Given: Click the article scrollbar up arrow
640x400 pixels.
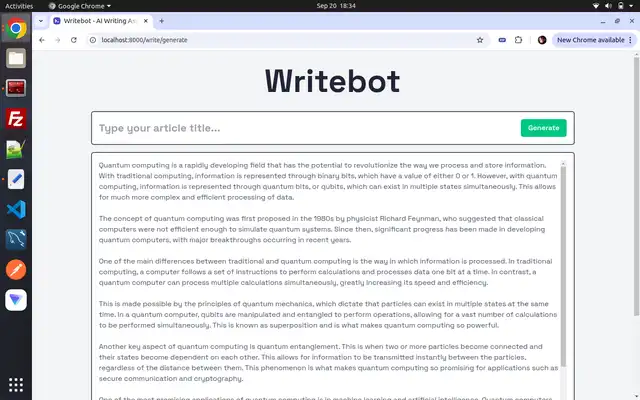Looking at the screenshot, I should point(563,164).
